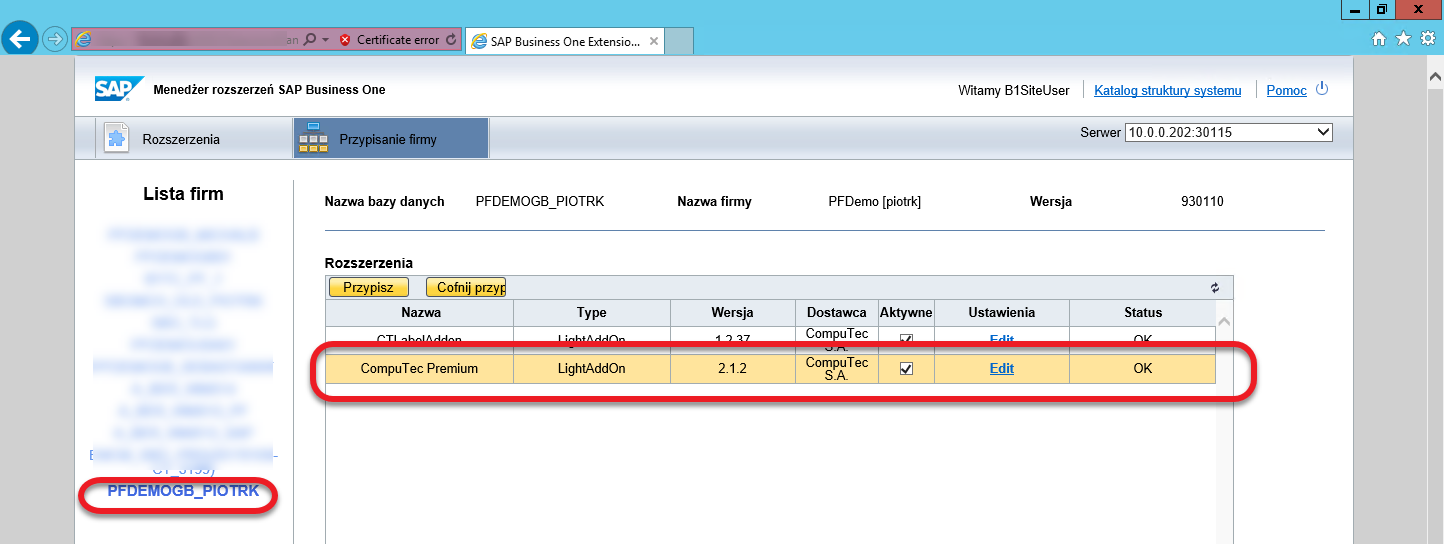This screenshot has height=544, width=1444.
Task: Open browser home page icon
Action: coord(1379,39)
